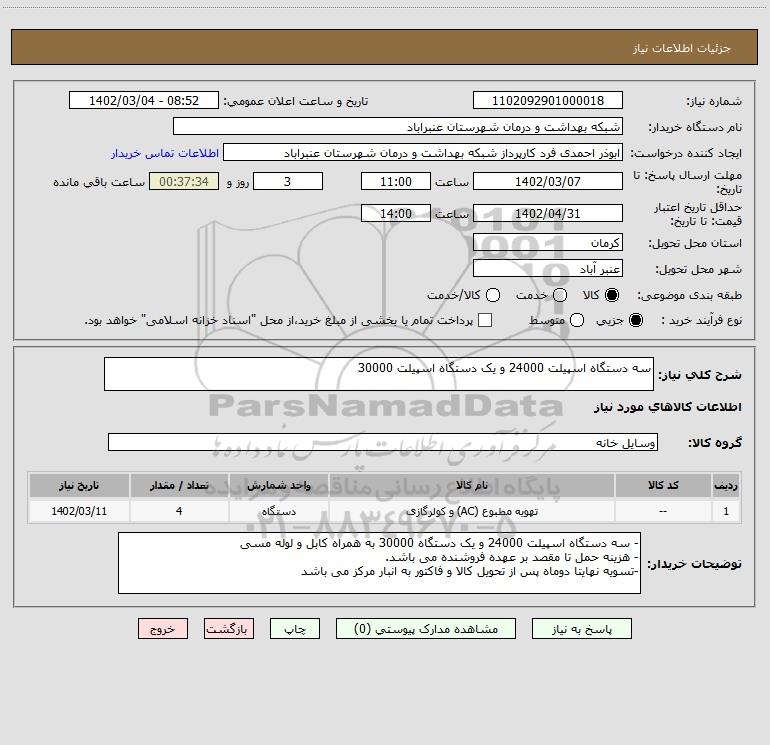Open مشاهده مدارک پیوستی (0) button
Viewport: 770px width, 745px height.
point(426,629)
